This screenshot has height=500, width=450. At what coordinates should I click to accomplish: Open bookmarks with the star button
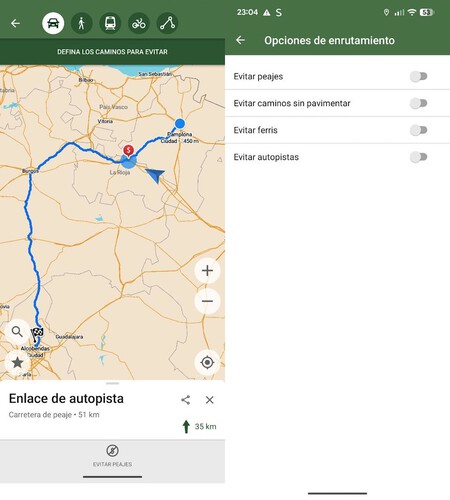point(17,362)
